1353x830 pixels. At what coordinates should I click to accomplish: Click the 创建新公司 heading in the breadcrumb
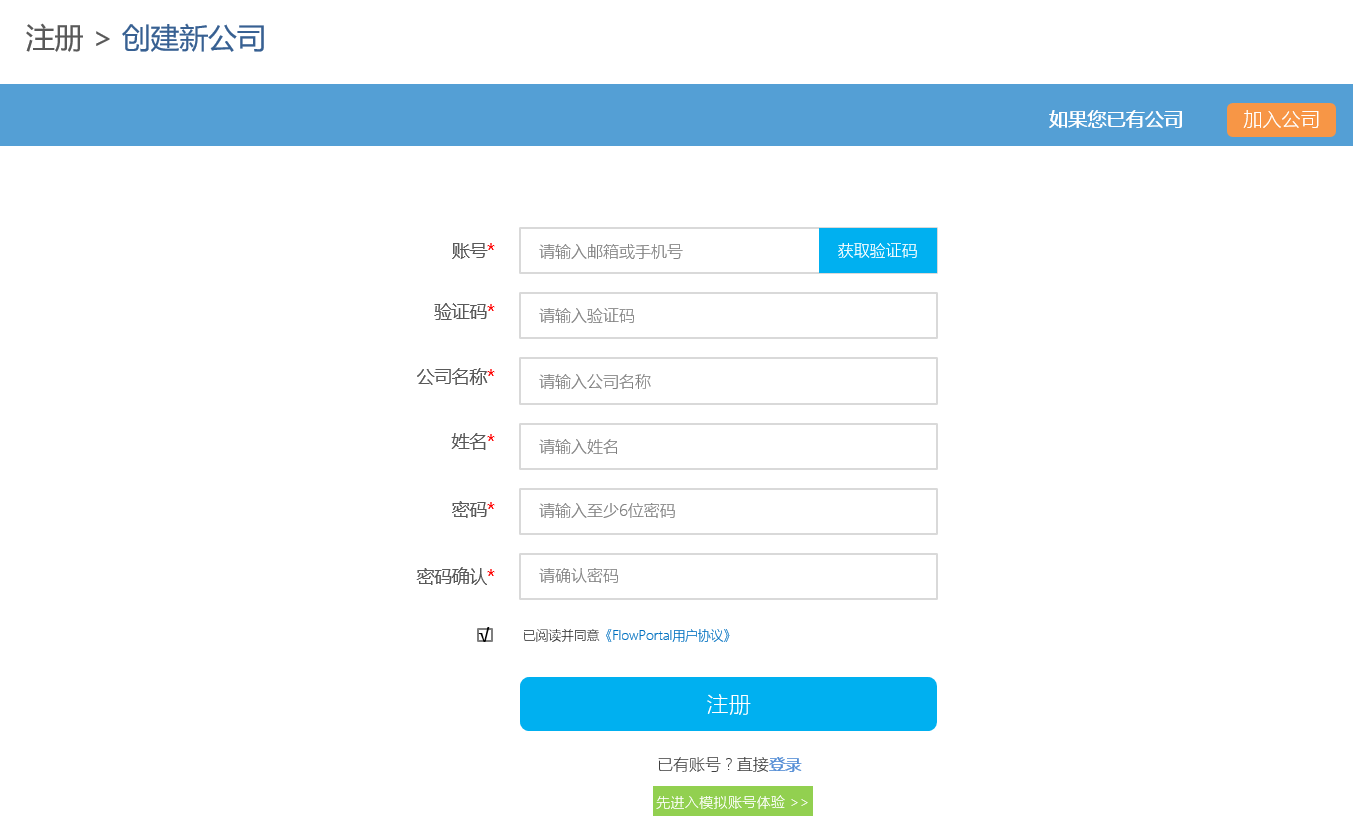[193, 39]
